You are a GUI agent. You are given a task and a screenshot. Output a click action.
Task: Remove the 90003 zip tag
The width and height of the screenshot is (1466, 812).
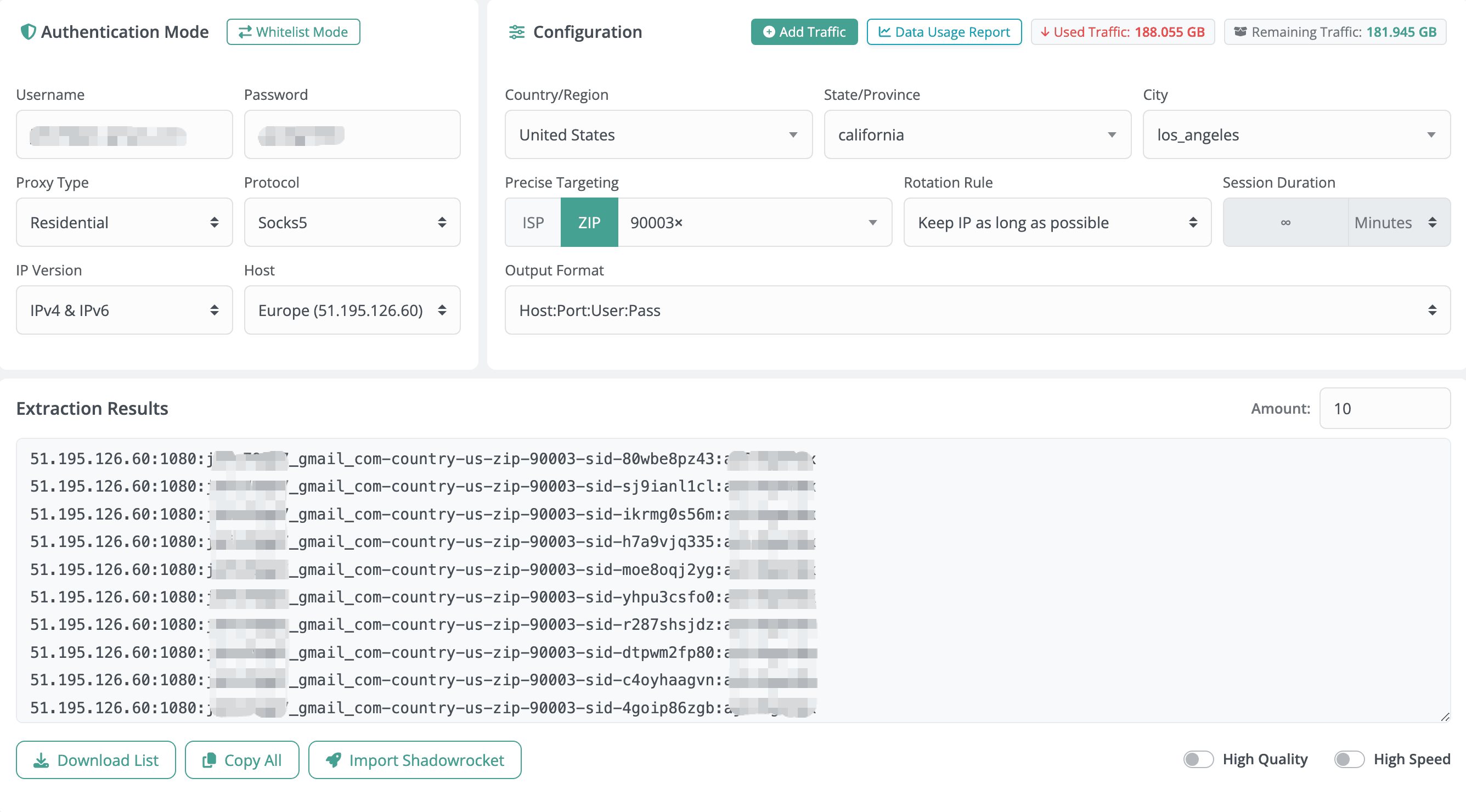tap(678, 223)
